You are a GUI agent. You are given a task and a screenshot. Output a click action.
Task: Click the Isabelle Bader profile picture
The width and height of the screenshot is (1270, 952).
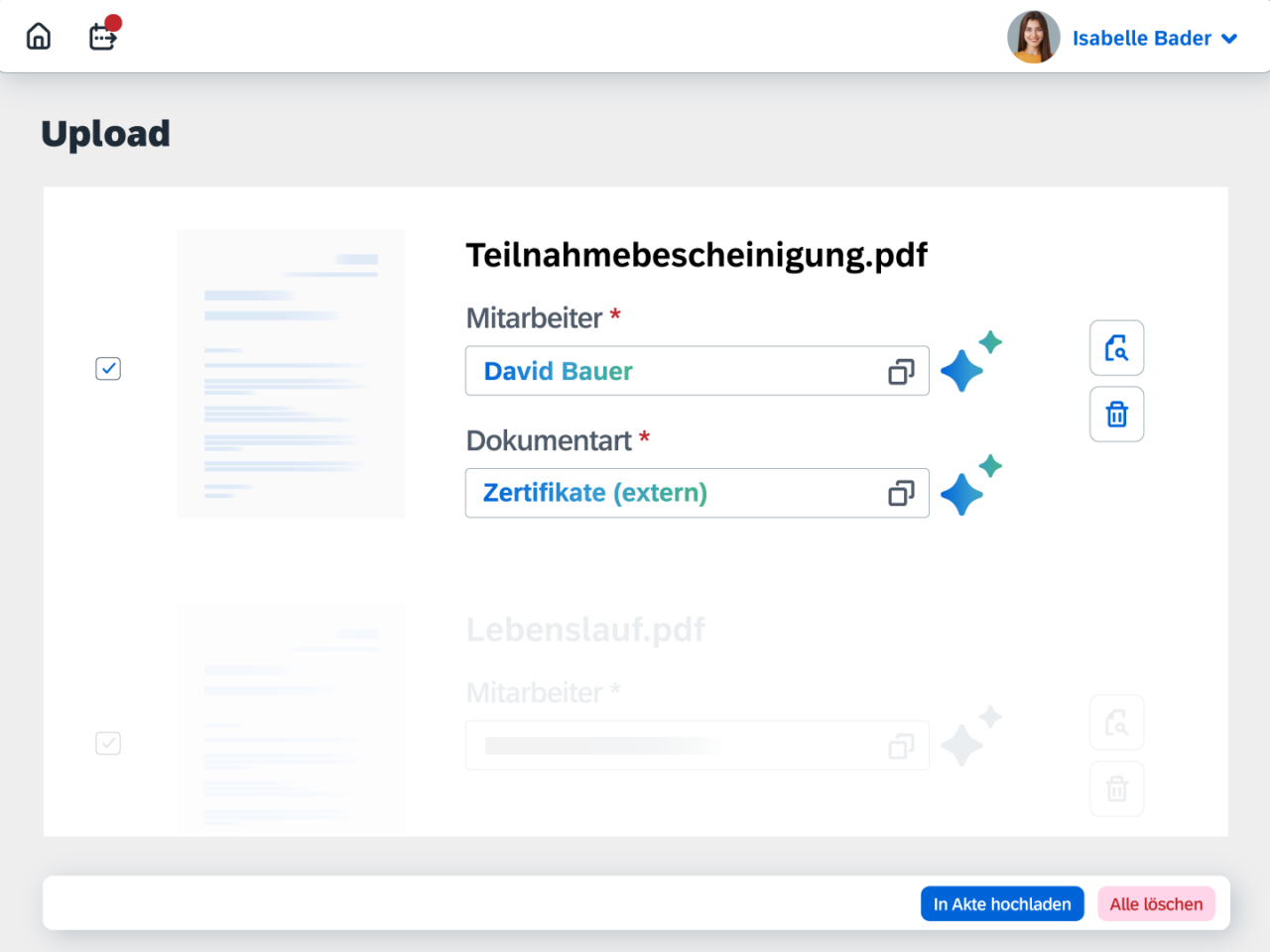coord(1033,37)
